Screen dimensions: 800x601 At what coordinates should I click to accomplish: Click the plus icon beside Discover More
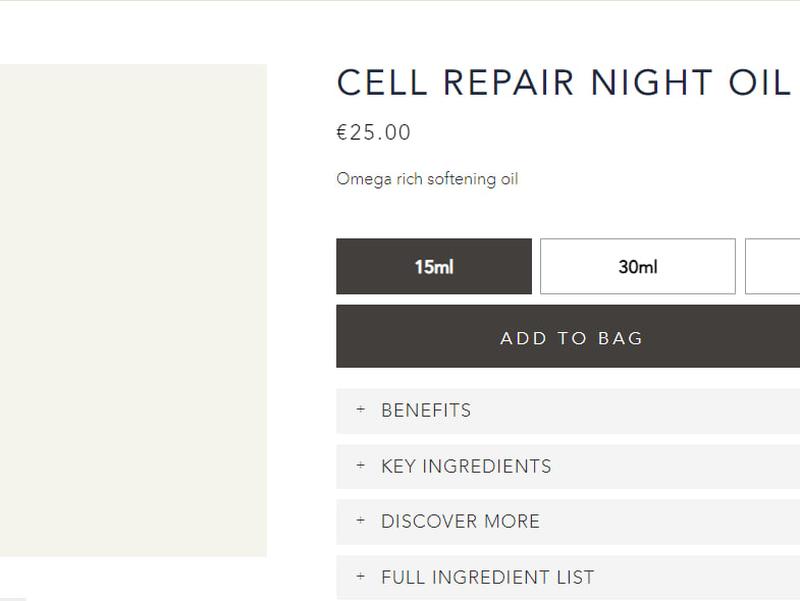361,521
